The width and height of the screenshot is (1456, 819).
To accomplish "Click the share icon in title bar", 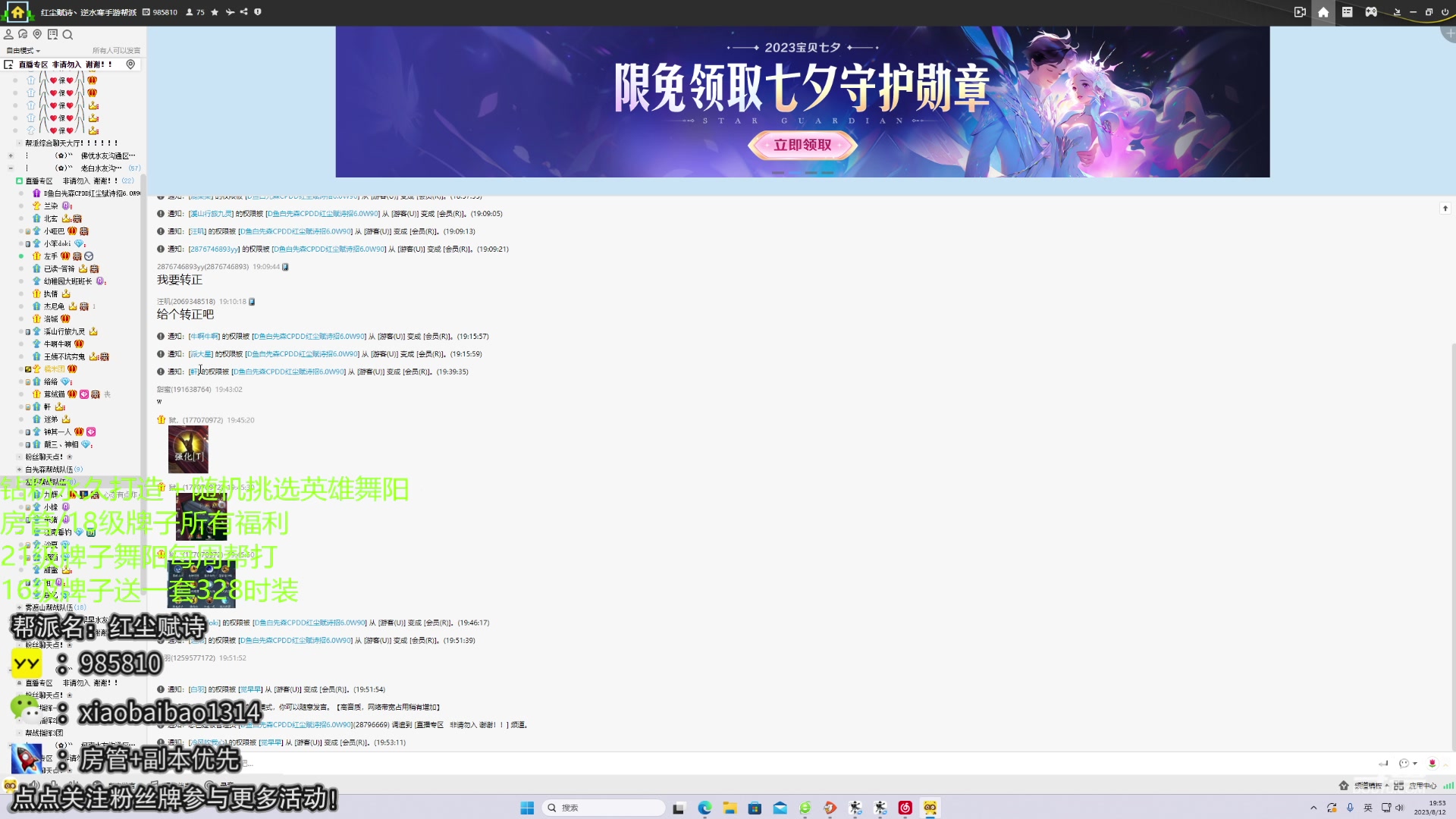I will click(x=243, y=12).
